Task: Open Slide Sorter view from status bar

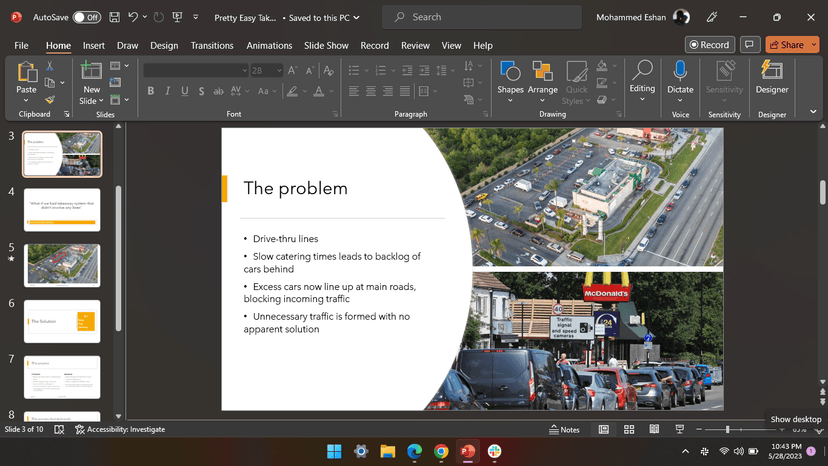Action: tap(628, 429)
